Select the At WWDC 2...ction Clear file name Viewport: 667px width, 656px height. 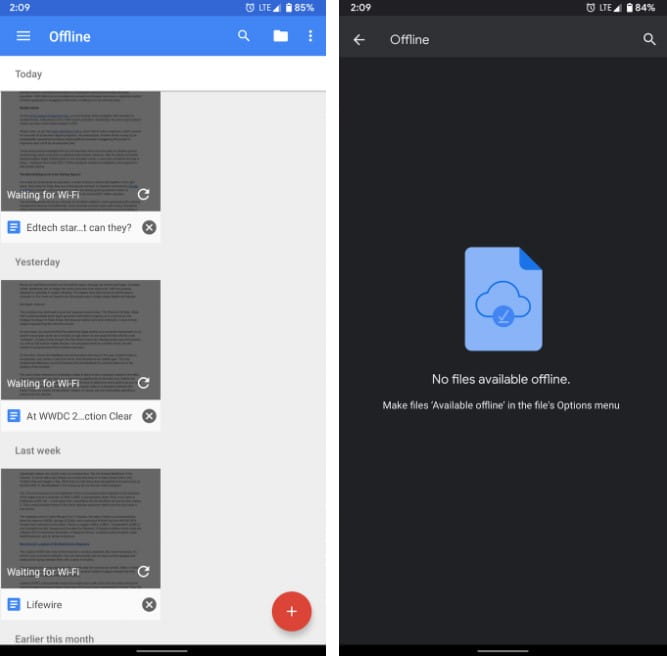79,416
